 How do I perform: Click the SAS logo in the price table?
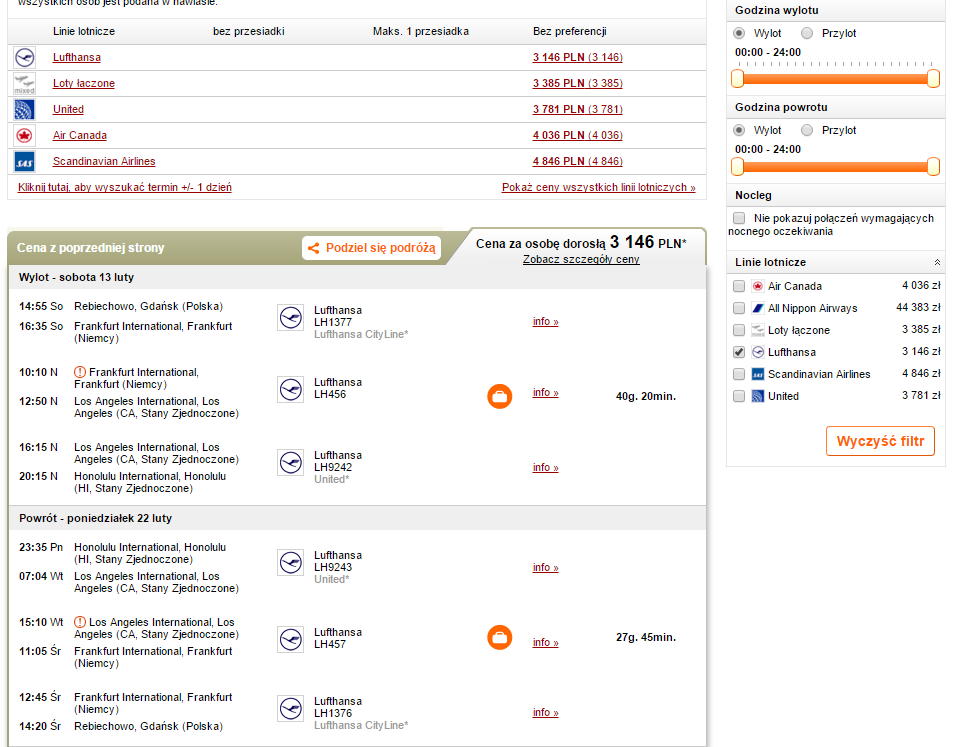coord(24,162)
